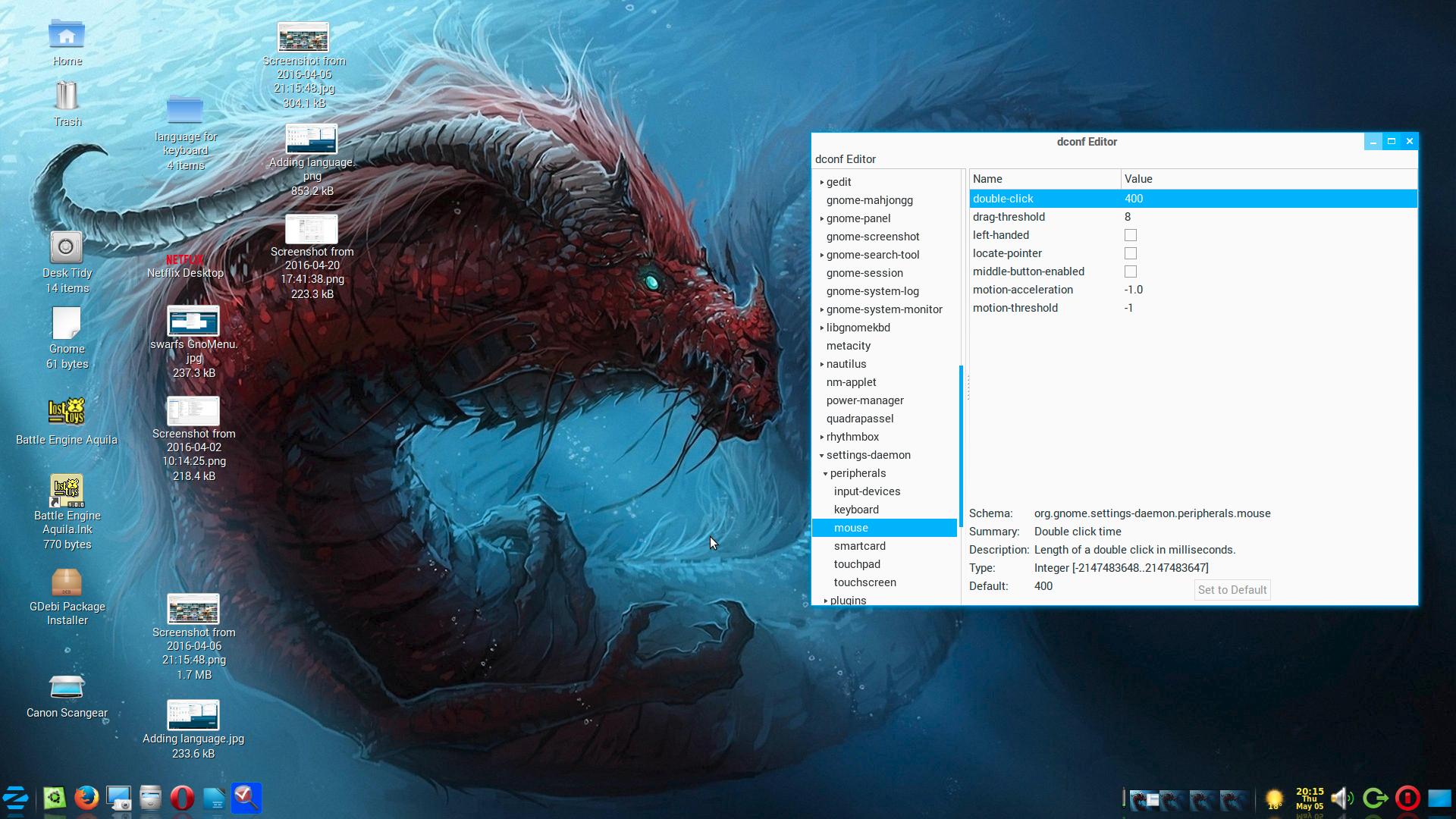This screenshot has height=819, width=1456.
Task: Open the Zorin start menu
Action: pyautogui.click(x=15, y=798)
